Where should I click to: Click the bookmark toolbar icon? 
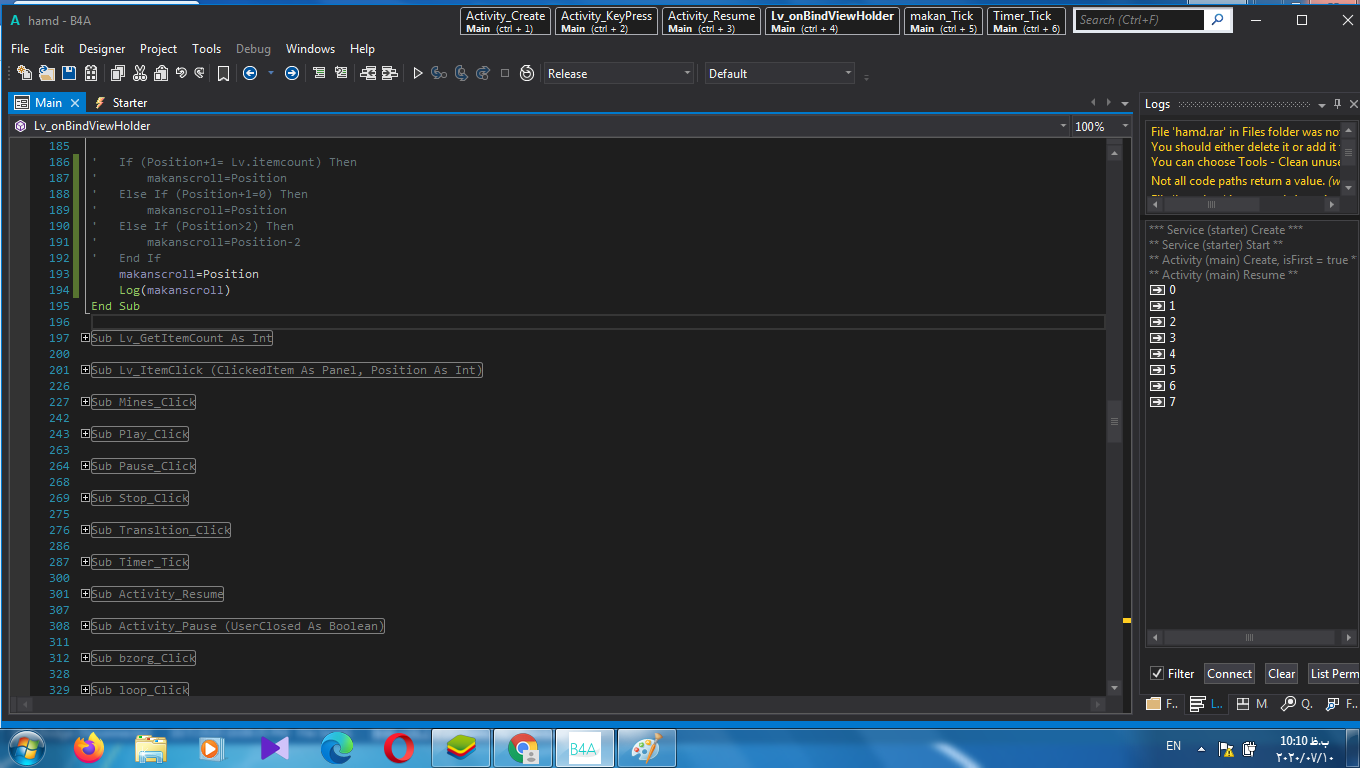[x=223, y=73]
